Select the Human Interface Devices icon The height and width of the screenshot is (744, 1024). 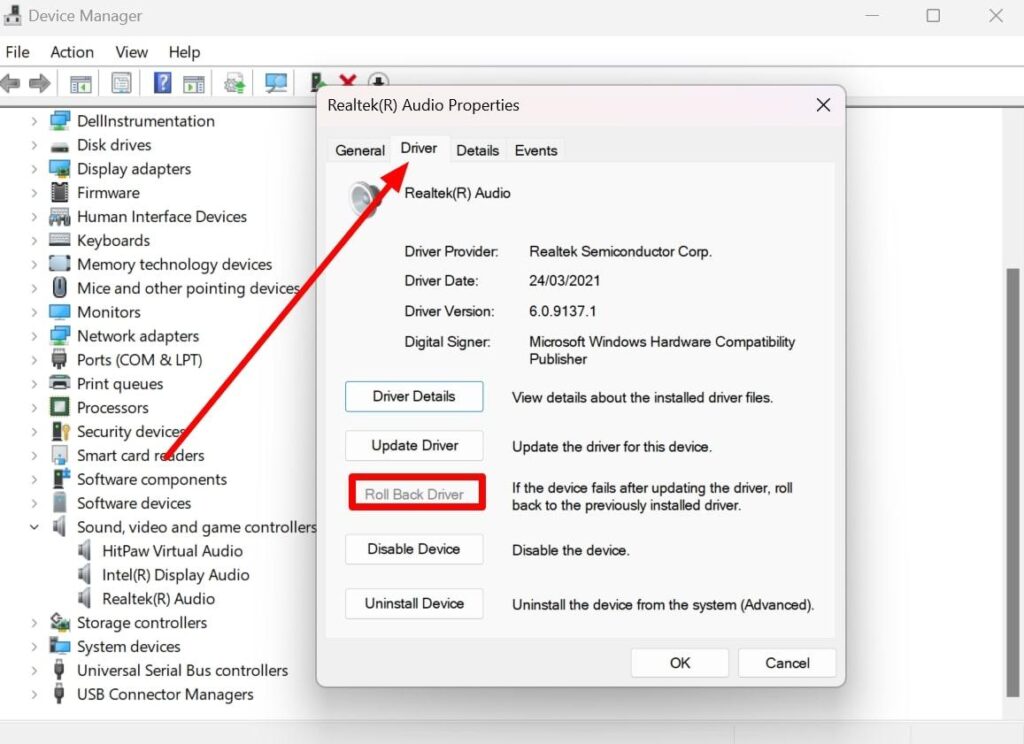(59, 217)
